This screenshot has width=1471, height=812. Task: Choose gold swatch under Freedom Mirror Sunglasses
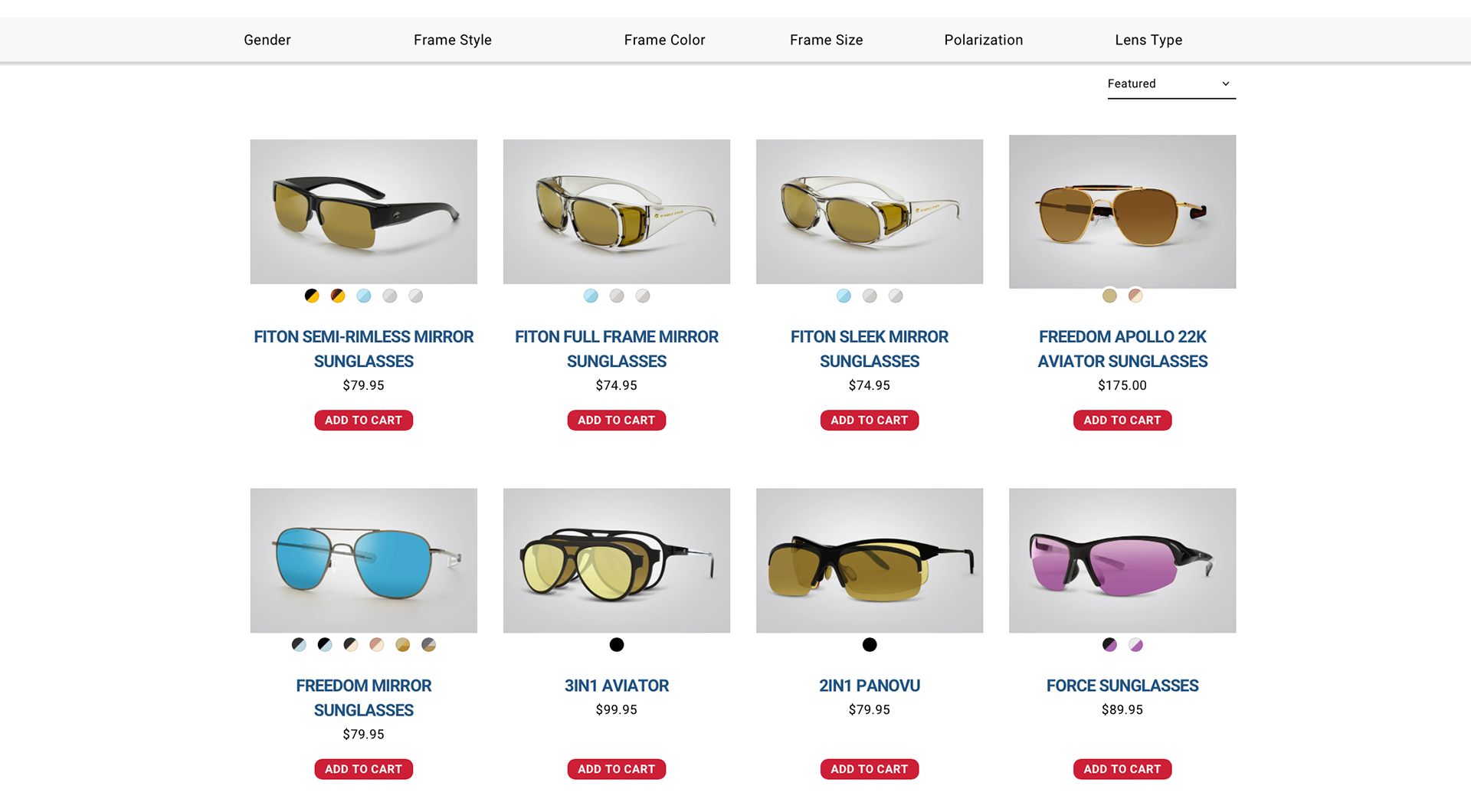tap(402, 645)
